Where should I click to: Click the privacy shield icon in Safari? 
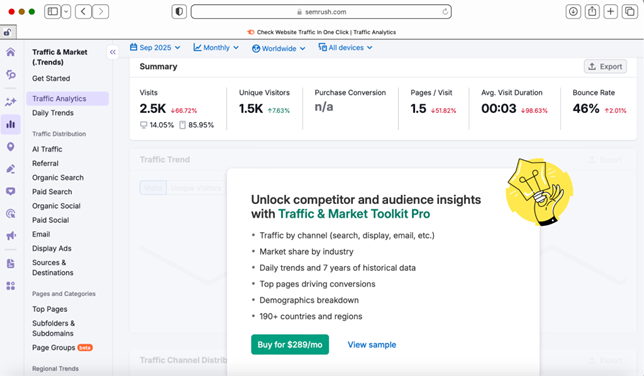click(x=179, y=12)
